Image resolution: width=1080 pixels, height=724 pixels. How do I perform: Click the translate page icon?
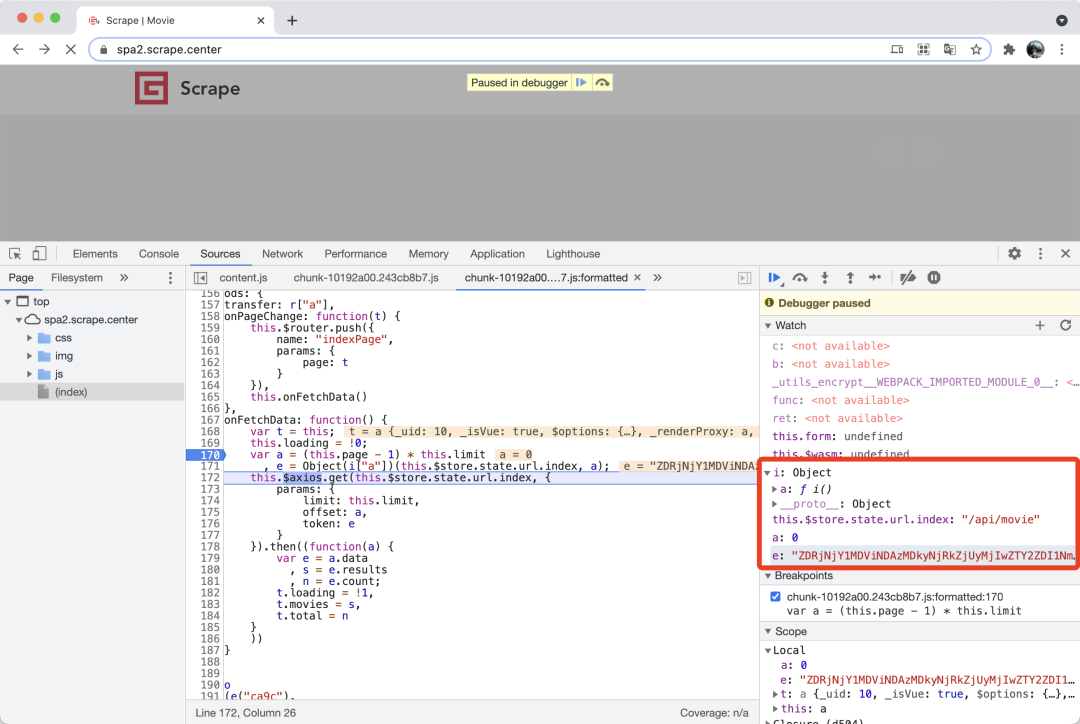tap(950, 50)
